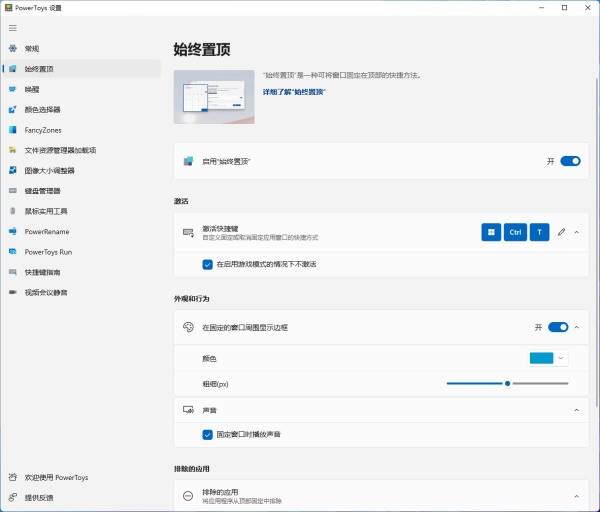
Task: Click the 视频会议静音 camera icon
Action: pos(13,292)
